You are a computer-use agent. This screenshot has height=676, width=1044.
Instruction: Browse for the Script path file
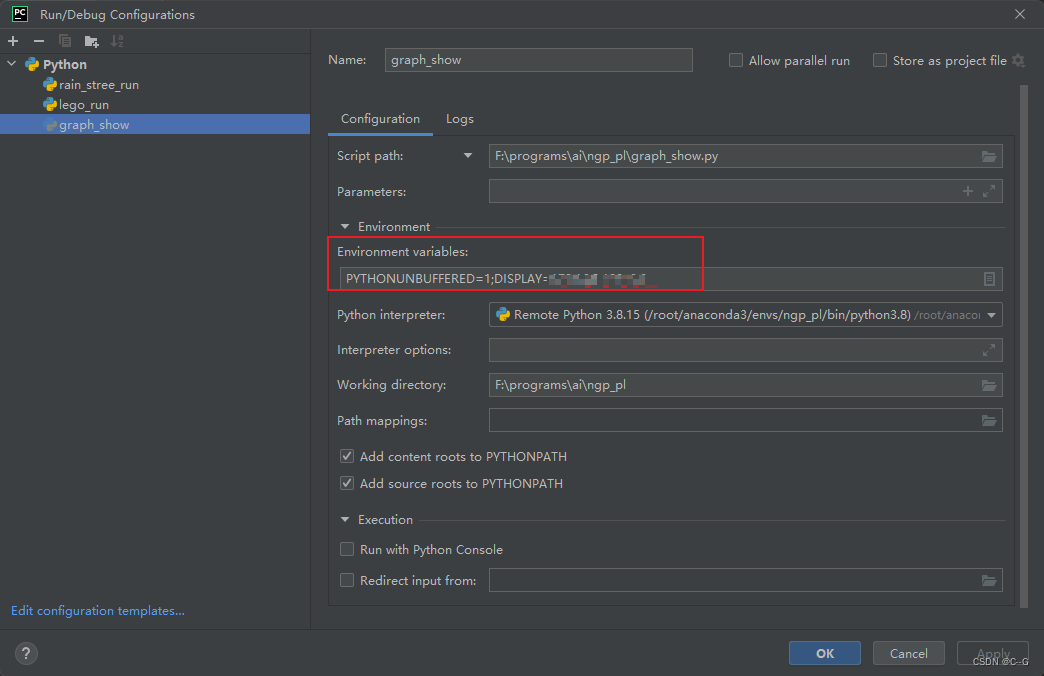(989, 156)
